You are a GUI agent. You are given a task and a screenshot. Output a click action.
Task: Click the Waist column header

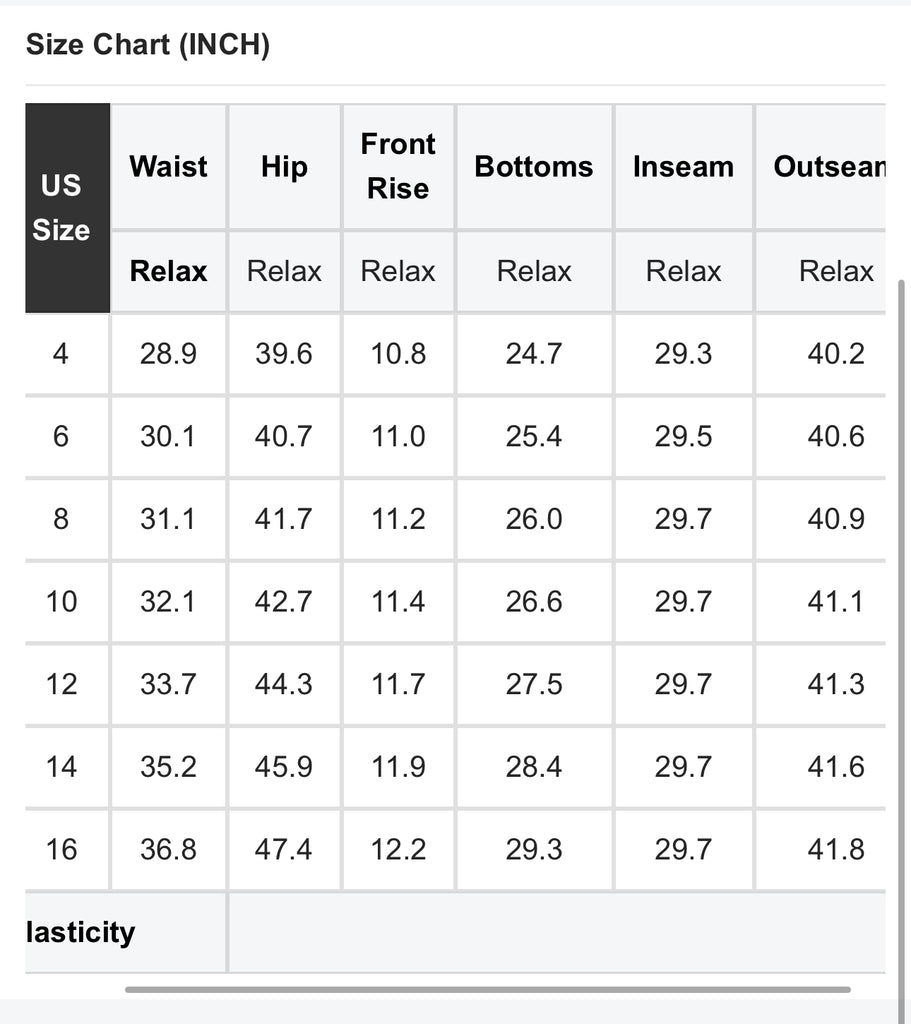[168, 166]
